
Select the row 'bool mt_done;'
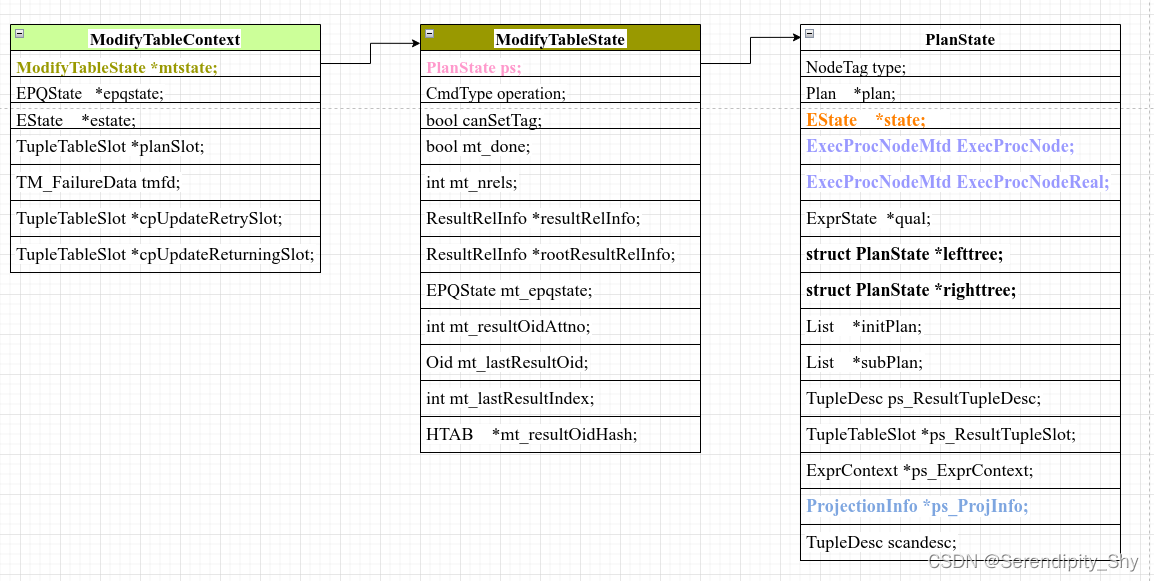click(x=560, y=147)
